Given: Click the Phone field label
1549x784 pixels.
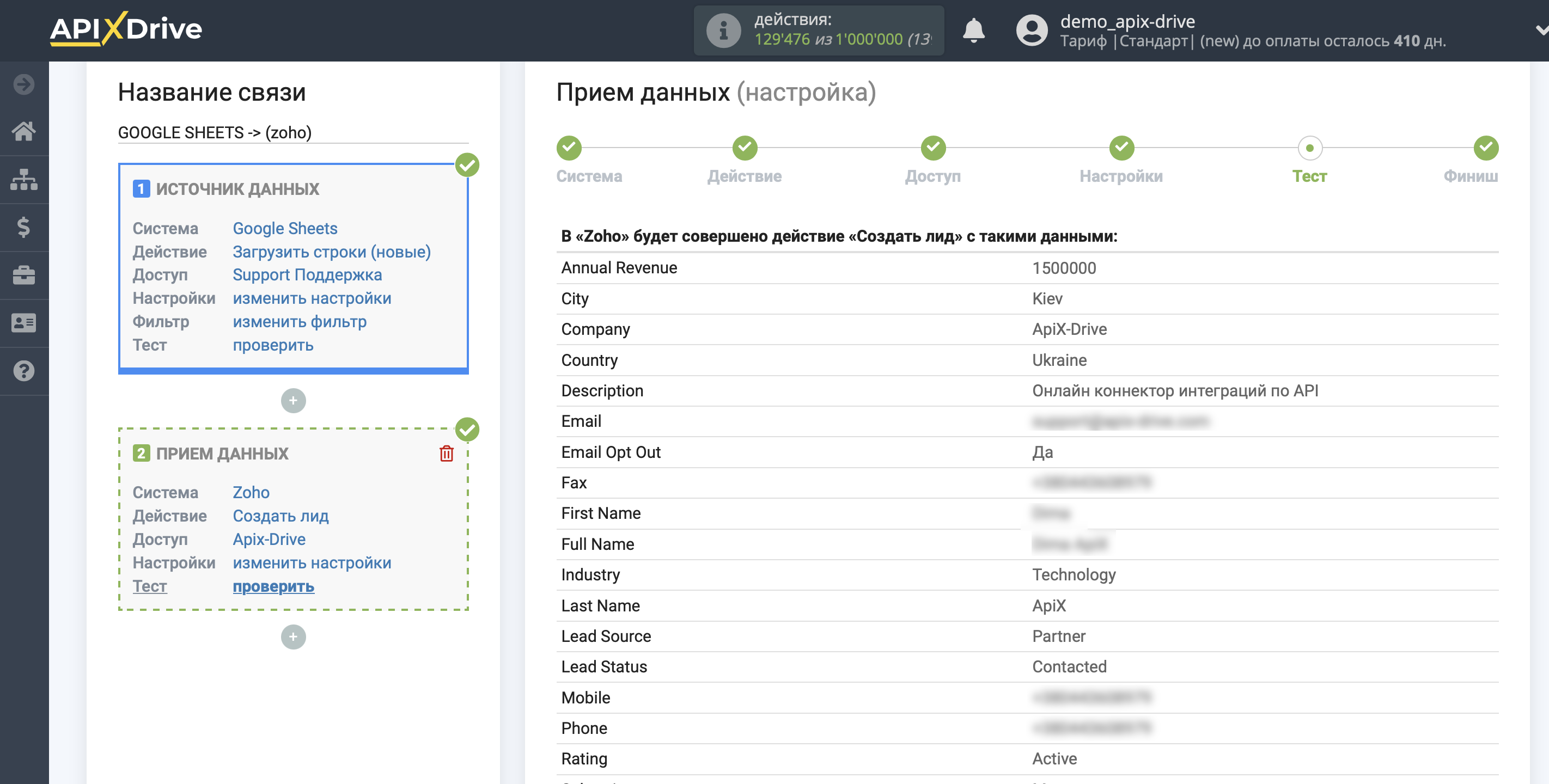Looking at the screenshot, I should click(584, 728).
